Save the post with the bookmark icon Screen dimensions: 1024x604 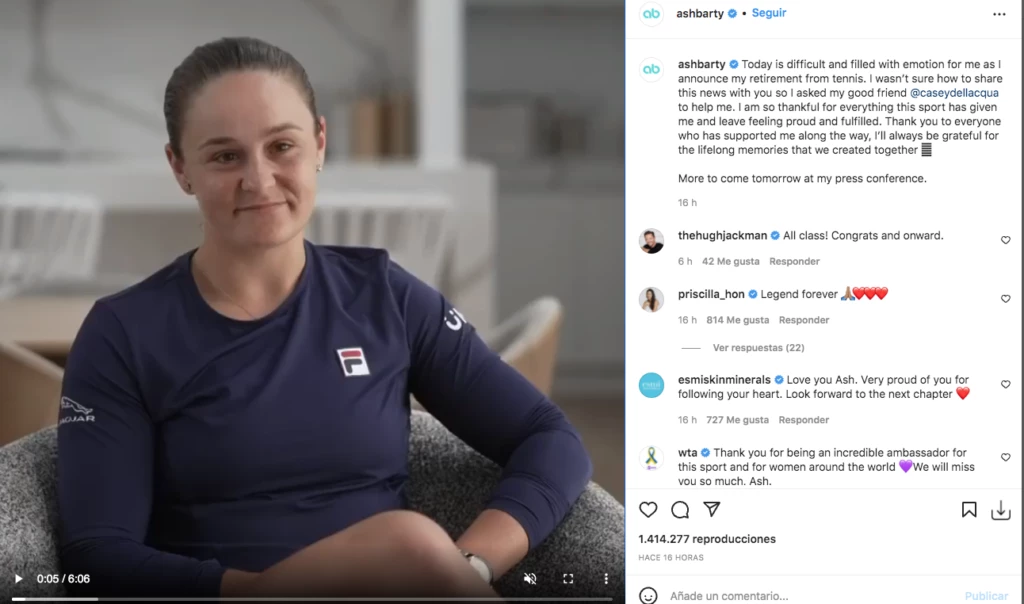pos(969,509)
